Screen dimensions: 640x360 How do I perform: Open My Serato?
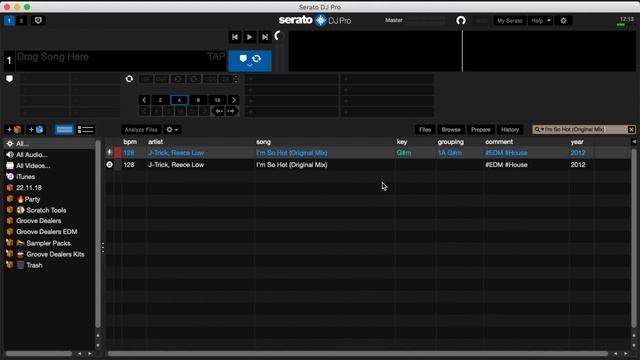coord(509,20)
